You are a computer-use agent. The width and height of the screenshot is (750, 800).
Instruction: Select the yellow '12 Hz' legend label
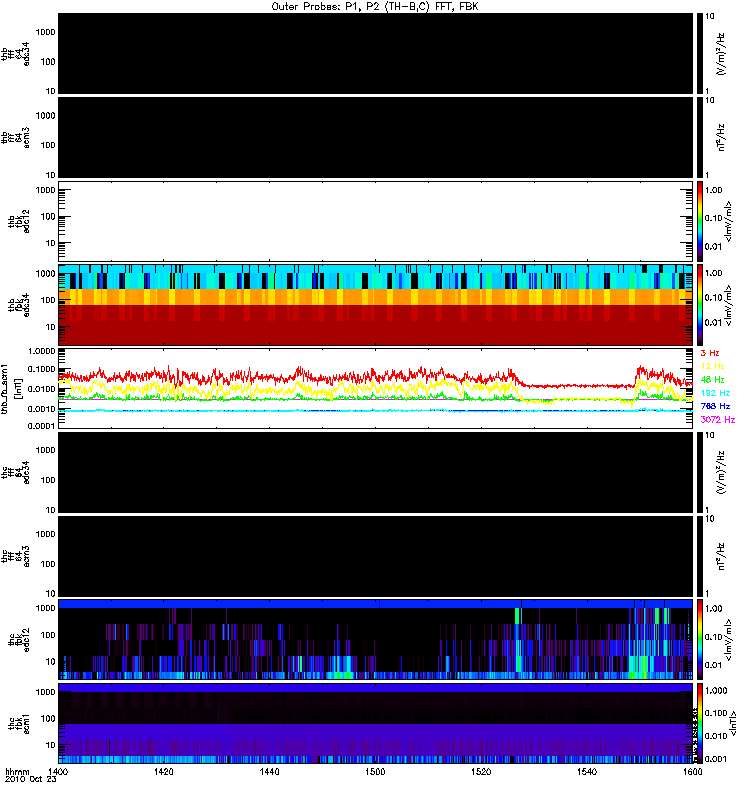[712, 366]
